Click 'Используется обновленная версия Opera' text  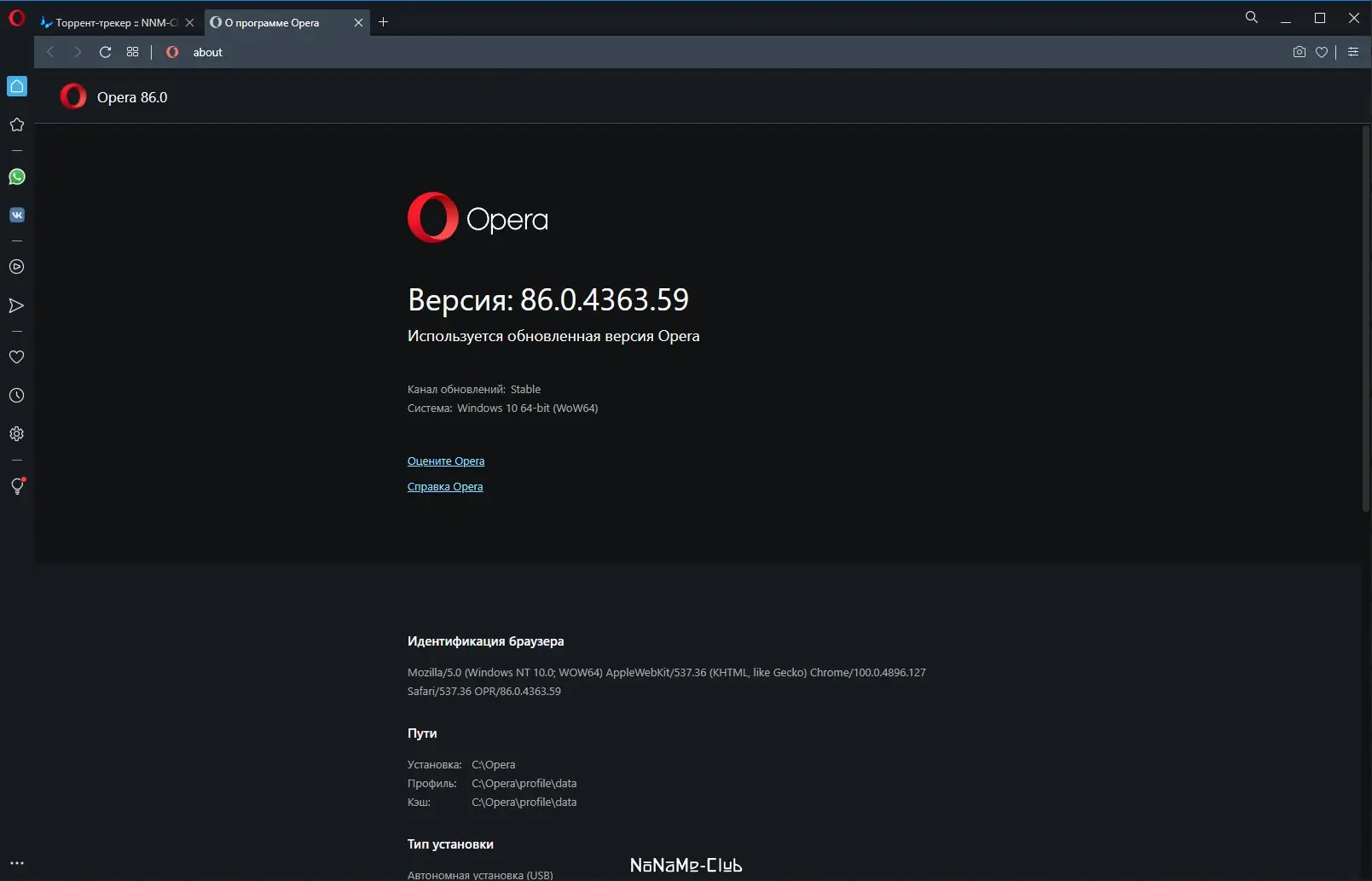(x=553, y=336)
